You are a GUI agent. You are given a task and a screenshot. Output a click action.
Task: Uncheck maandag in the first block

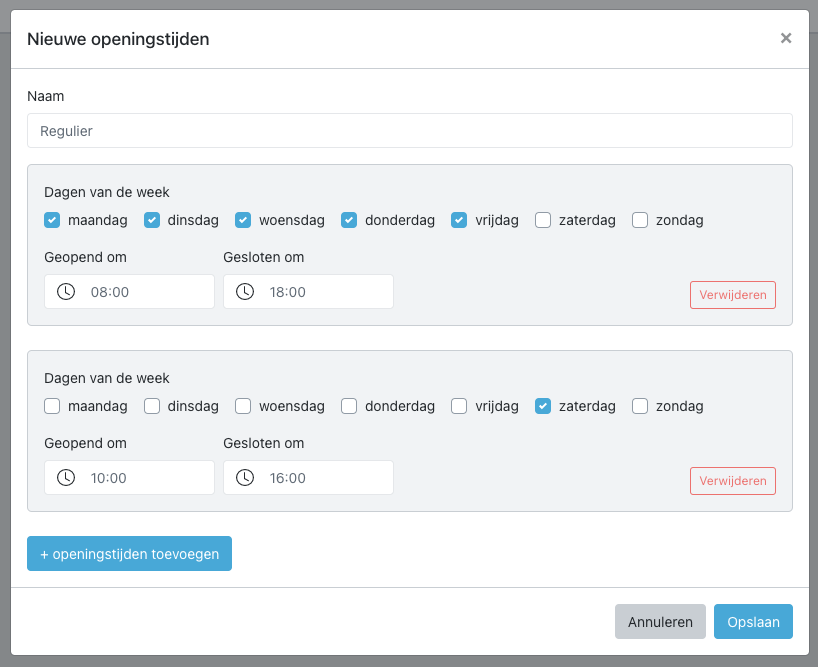[x=52, y=220]
